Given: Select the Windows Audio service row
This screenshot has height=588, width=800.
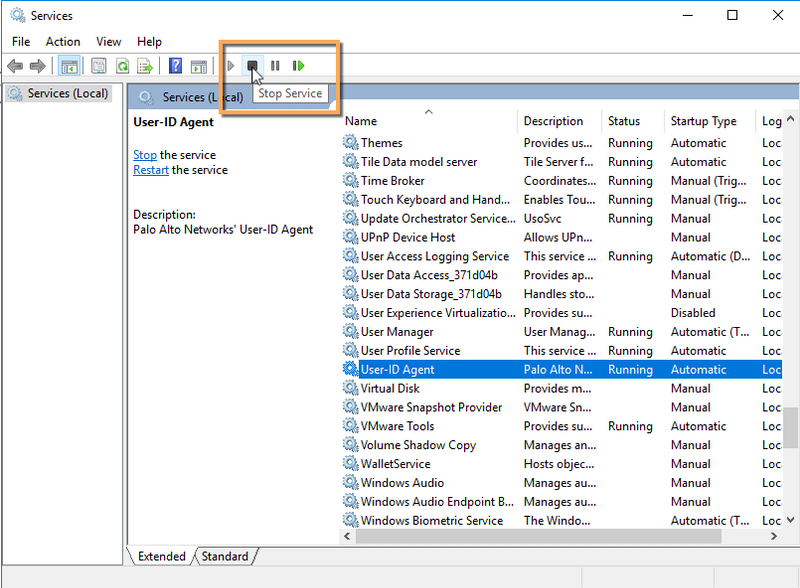Looking at the screenshot, I should tap(402, 482).
